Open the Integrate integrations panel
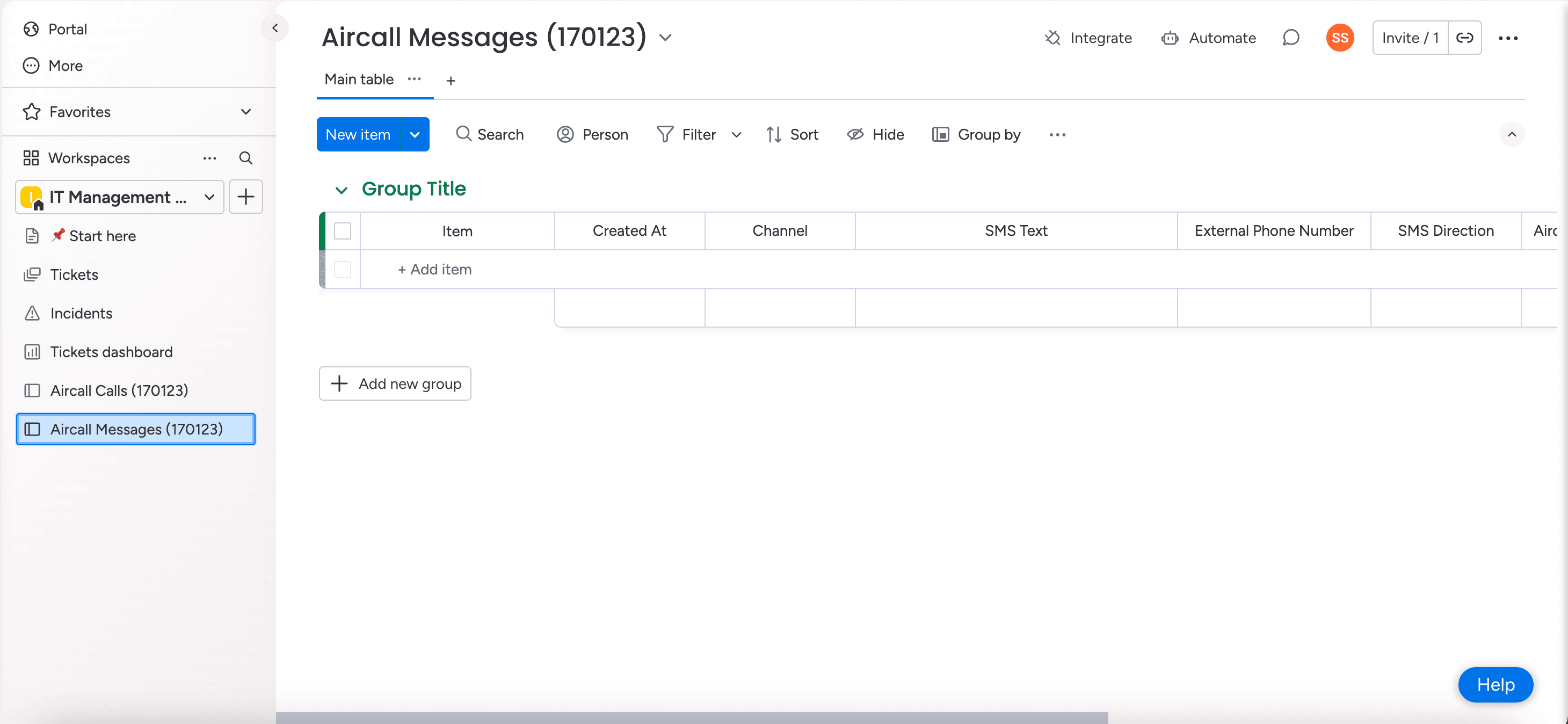1568x724 pixels. (1088, 38)
